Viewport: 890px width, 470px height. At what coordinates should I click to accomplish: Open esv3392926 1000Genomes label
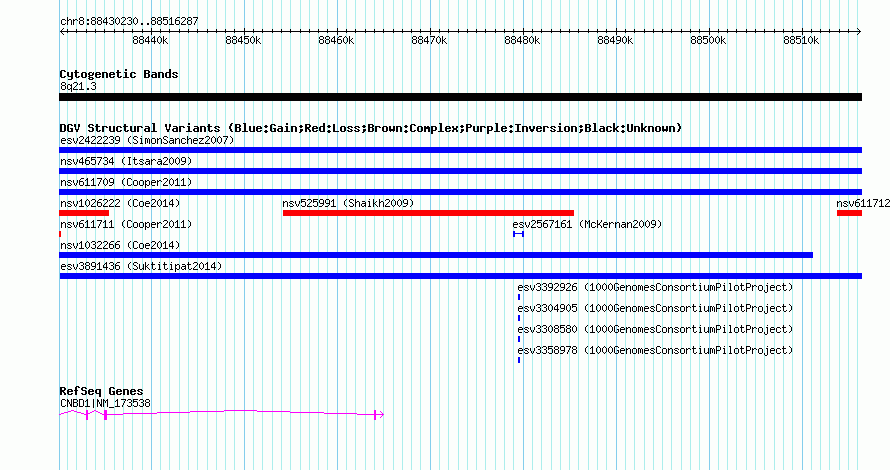655,287
